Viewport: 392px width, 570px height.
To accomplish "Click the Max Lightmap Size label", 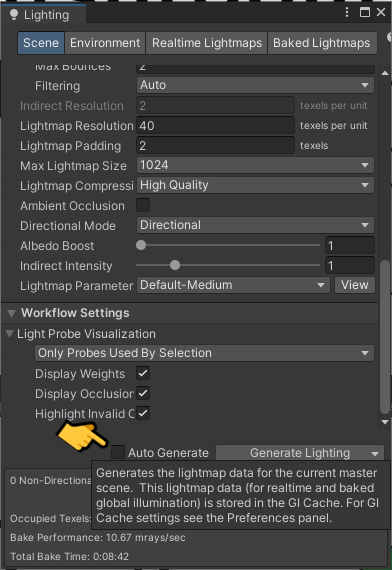I will click(73, 166).
